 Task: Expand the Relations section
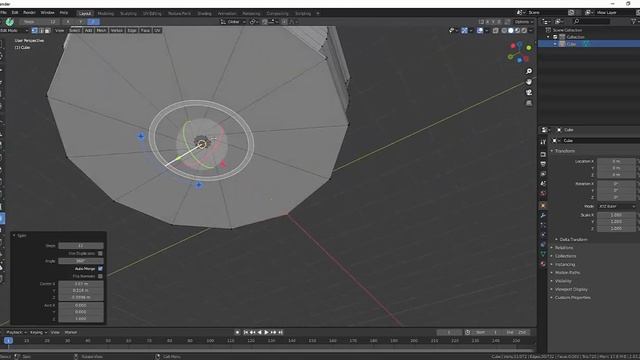coord(564,248)
